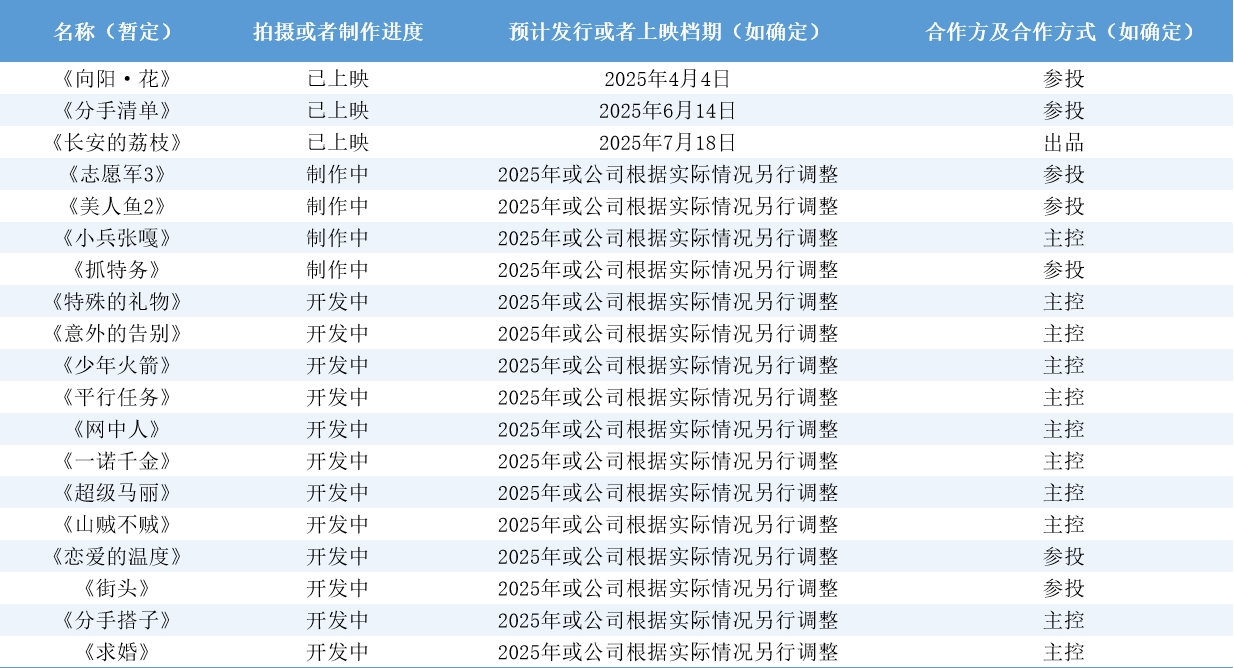Click 主控 in the 《求婚》 row
Image resolution: width=1234 pixels, height=668 pixels.
pyautogui.click(x=1063, y=652)
